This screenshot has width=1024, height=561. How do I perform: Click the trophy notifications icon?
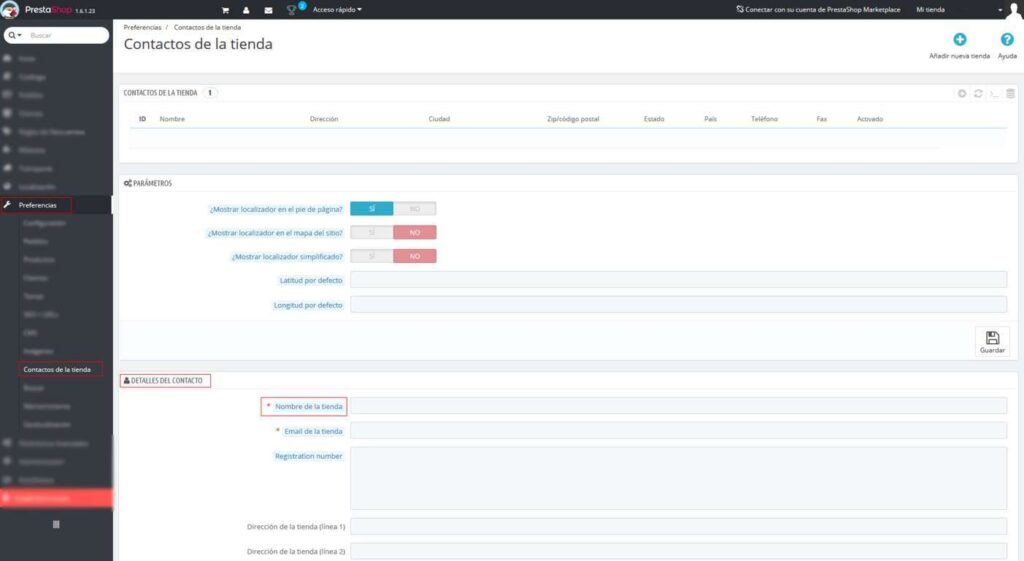(x=292, y=10)
